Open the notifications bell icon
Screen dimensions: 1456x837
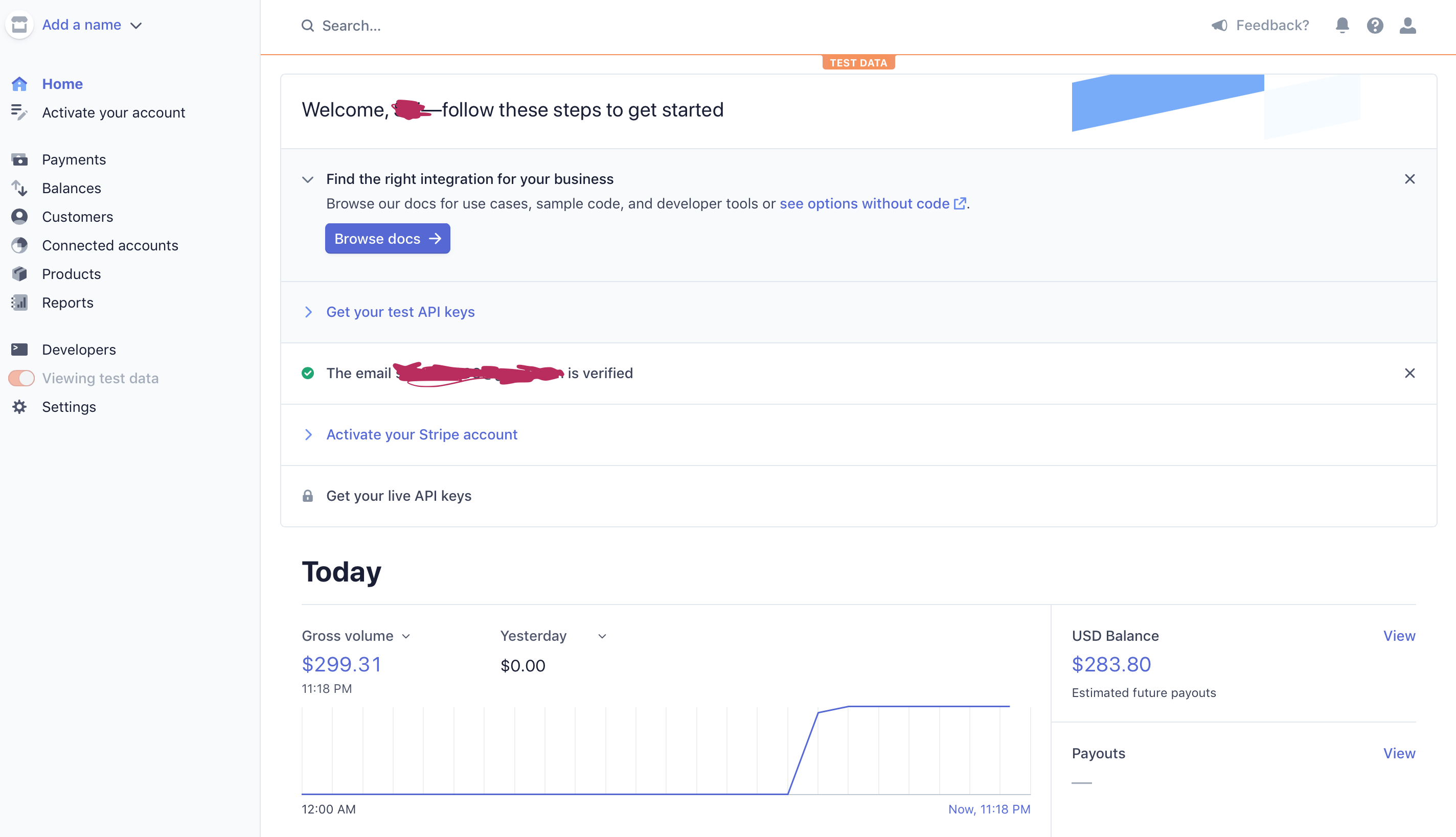[1342, 26]
